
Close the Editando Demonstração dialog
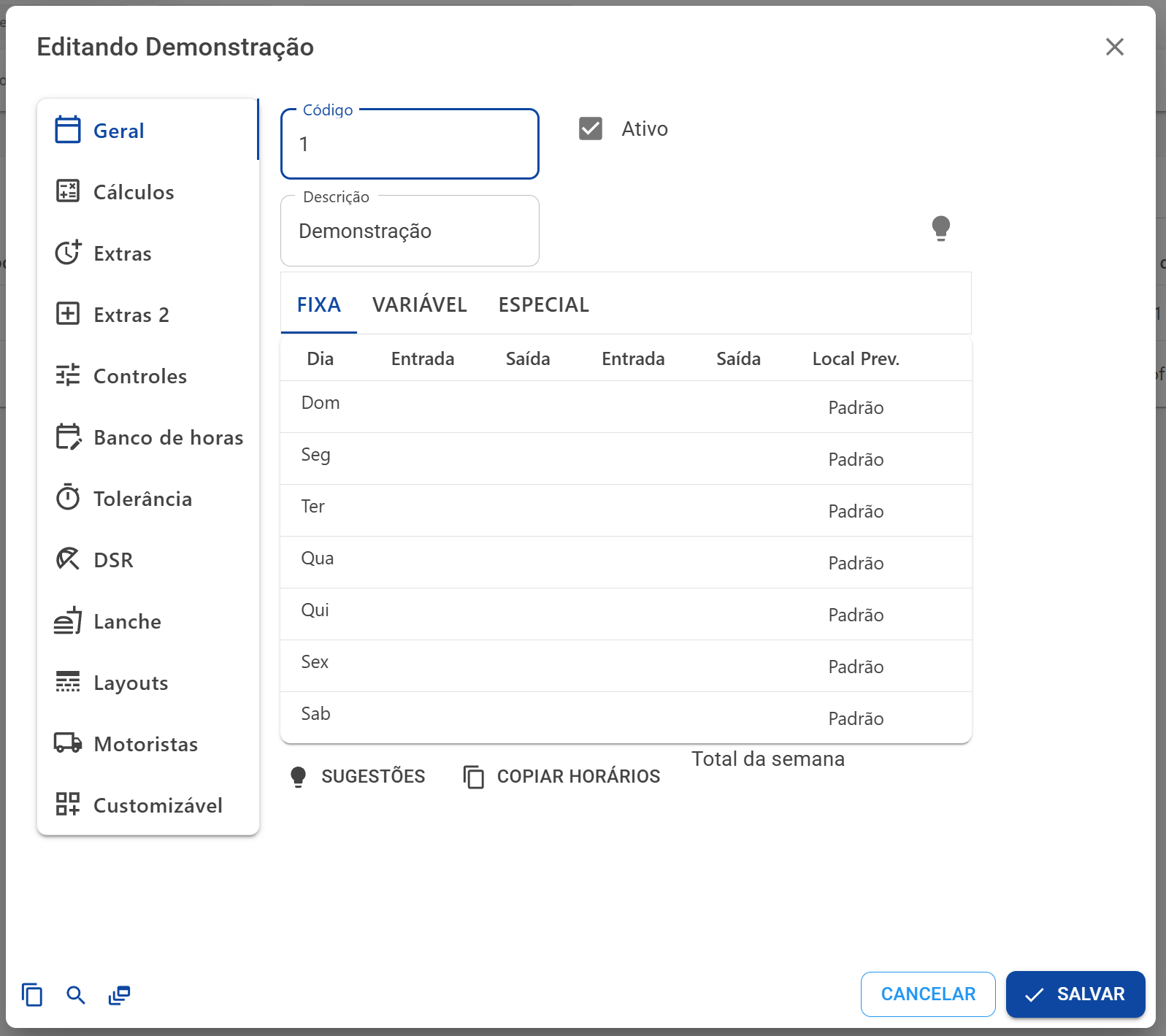coord(1115,47)
